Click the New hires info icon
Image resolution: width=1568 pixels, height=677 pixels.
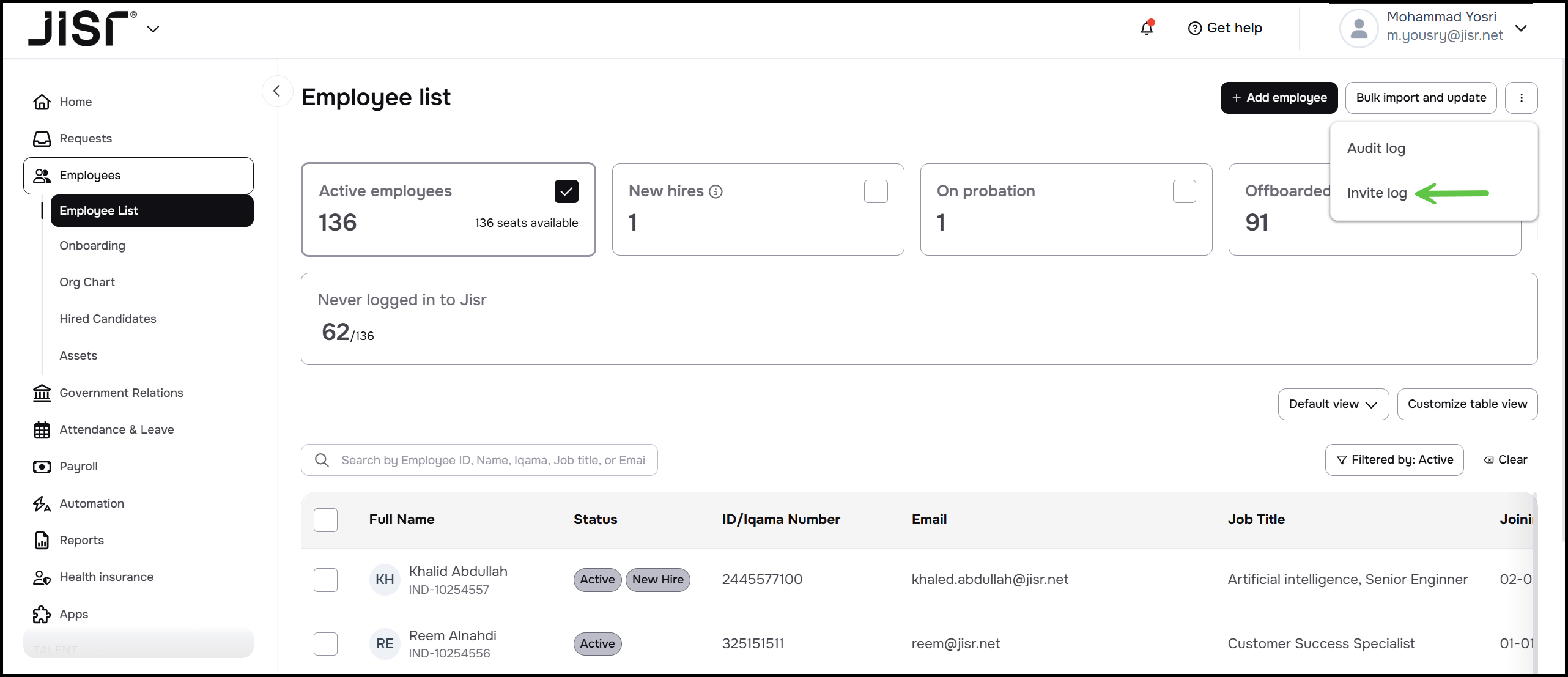pos(716,192)
